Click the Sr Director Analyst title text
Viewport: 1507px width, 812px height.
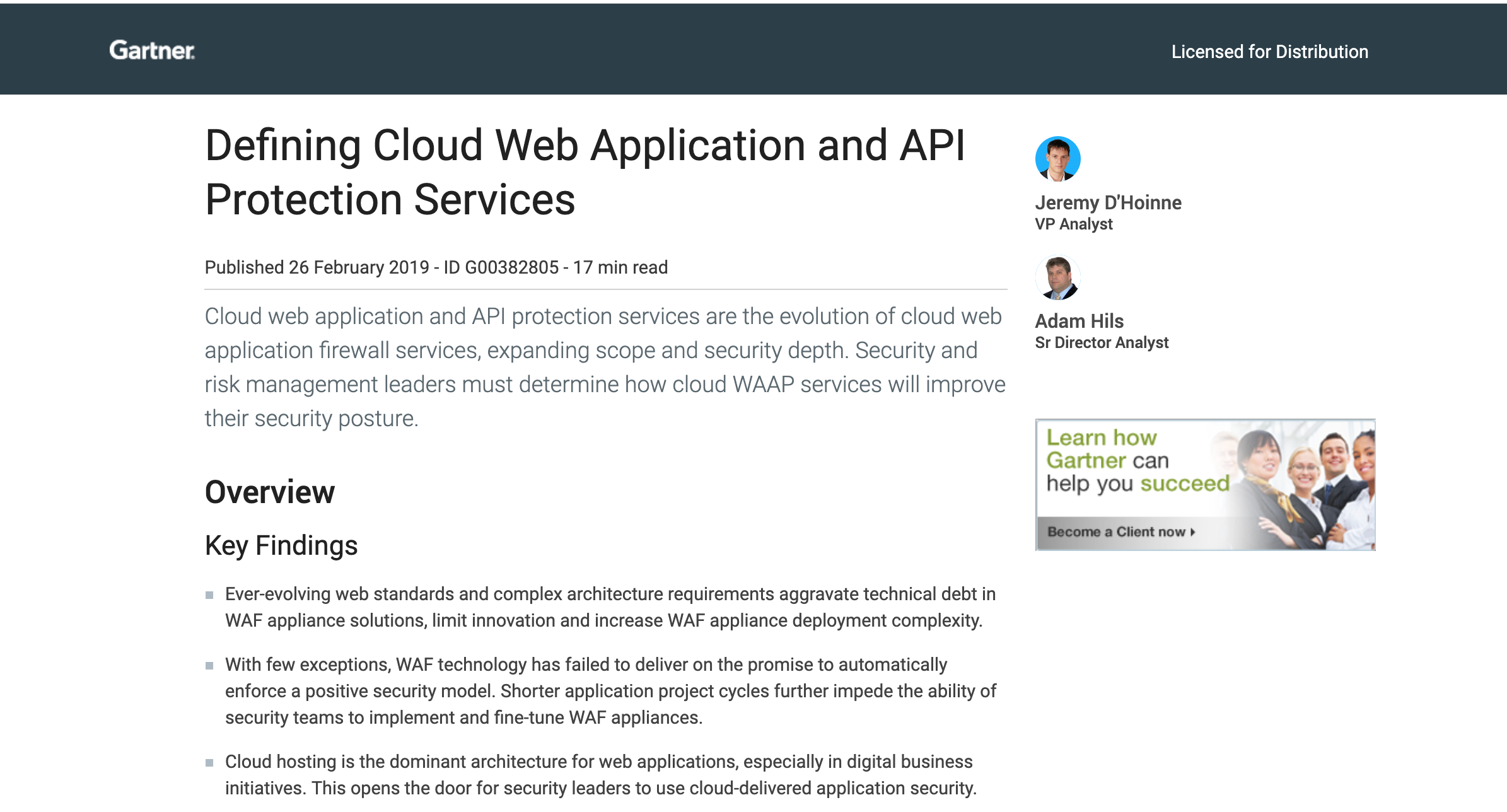1102,342
